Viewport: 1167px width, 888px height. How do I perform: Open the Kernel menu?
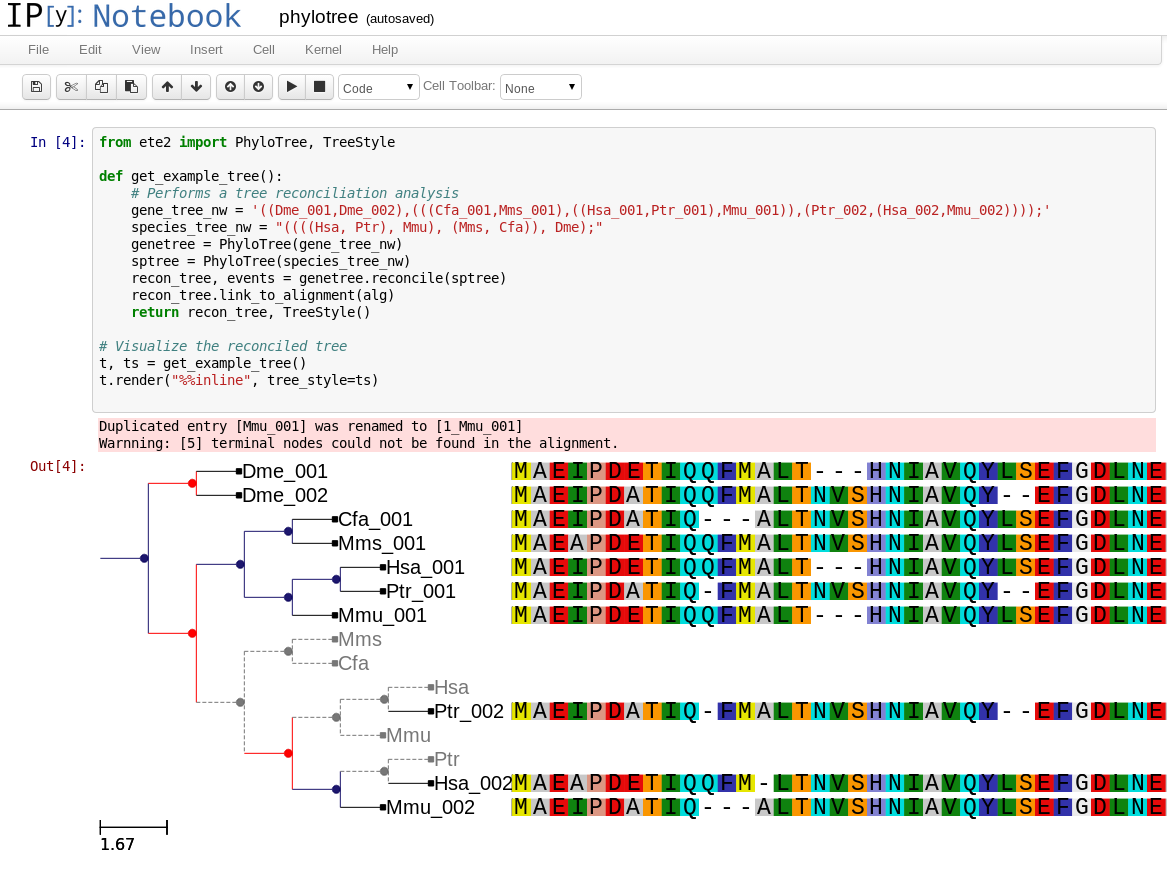click(323, 49)
